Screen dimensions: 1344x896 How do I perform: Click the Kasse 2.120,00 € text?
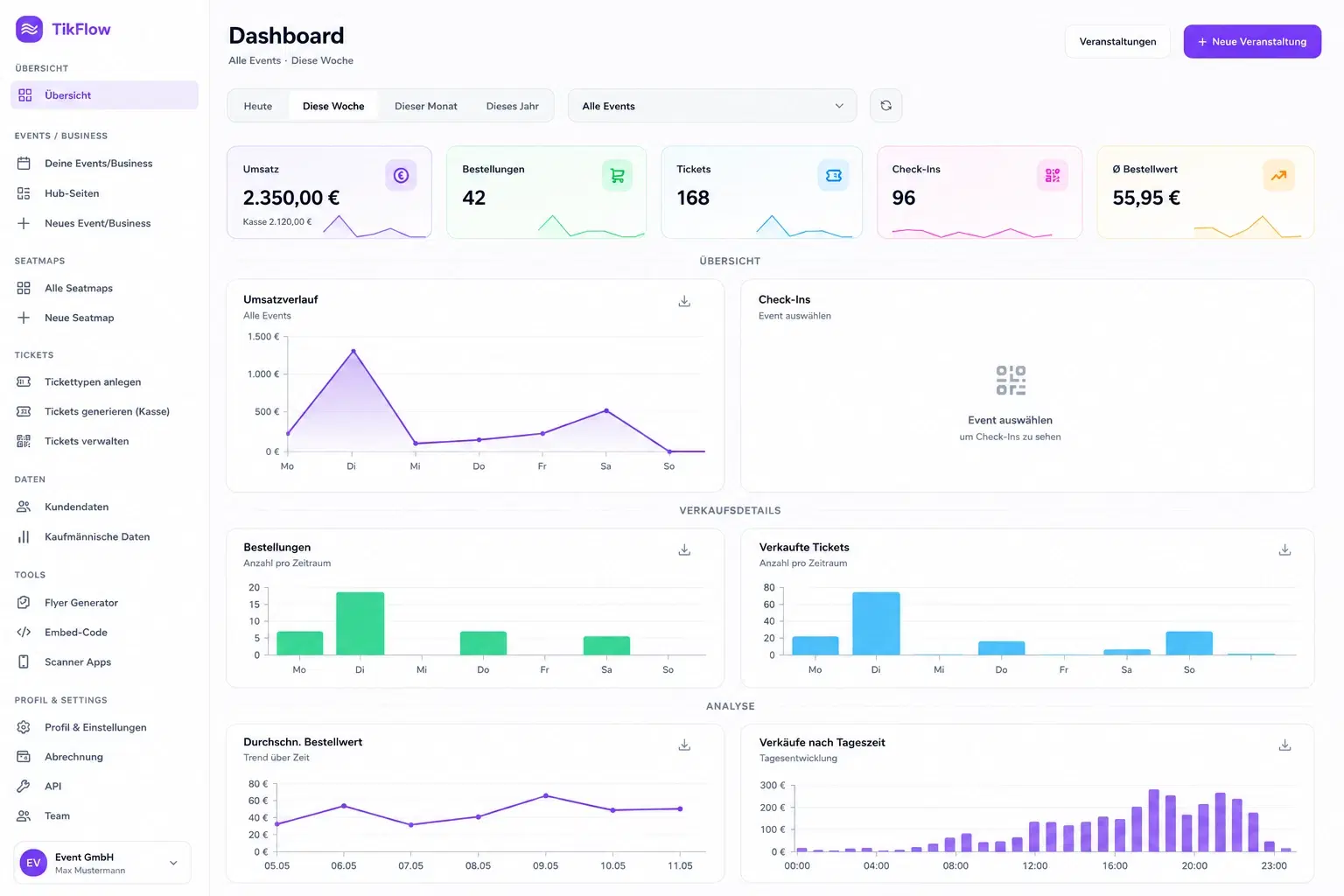pos(277,222)
